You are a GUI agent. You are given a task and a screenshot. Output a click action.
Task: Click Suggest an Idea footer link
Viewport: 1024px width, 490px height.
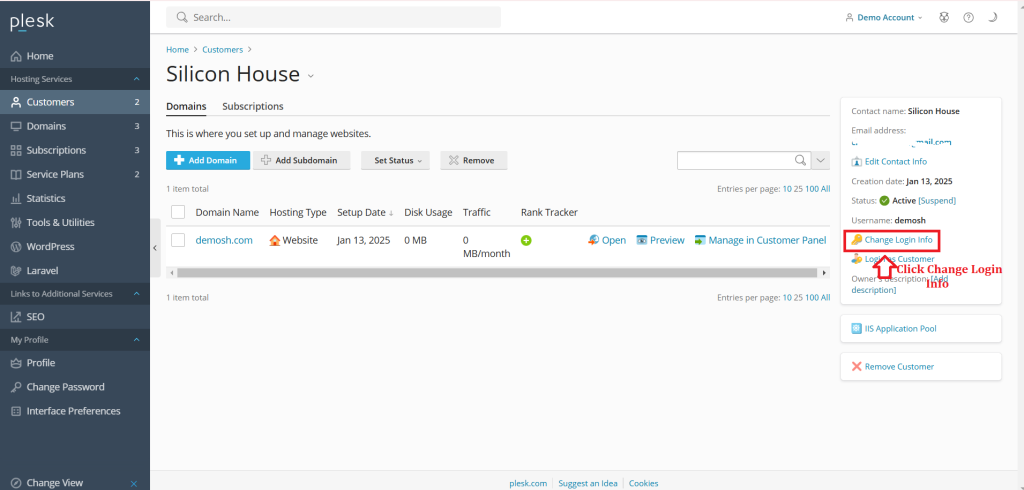coord(588,483)
